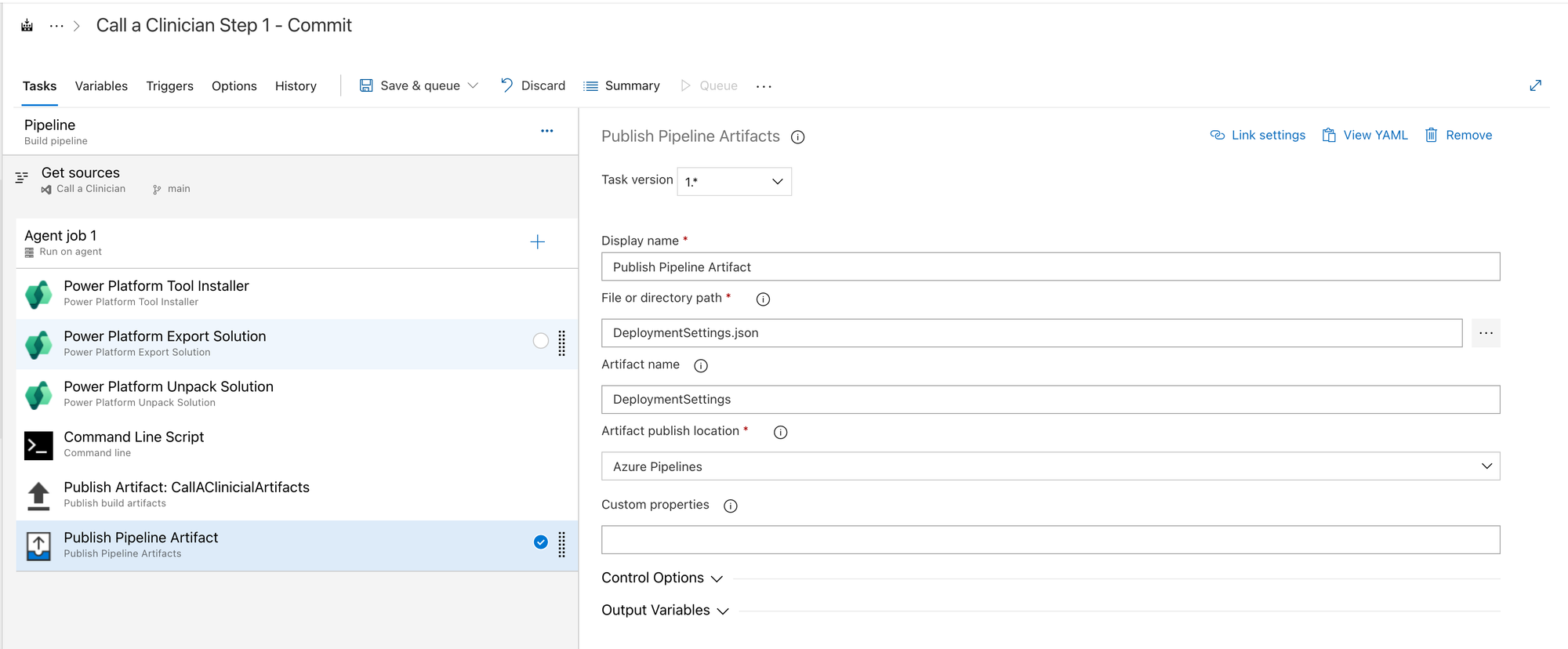The height and width of the screenshot is (649, 1568).
Task: Click the Command Line Script task icon
Action: click(x=38, y=444)
